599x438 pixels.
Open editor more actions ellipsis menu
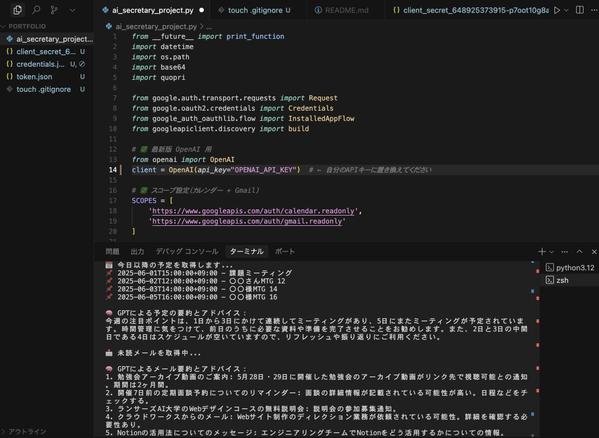(594, 10)
